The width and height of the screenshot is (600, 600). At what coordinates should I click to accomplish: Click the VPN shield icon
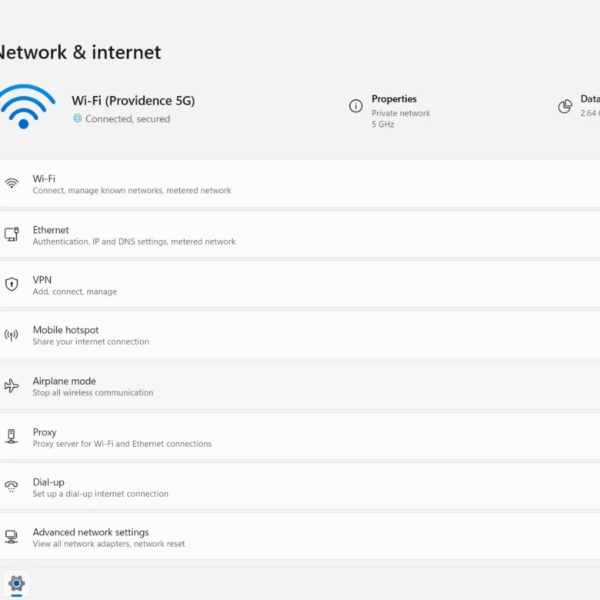click(12, 285)
